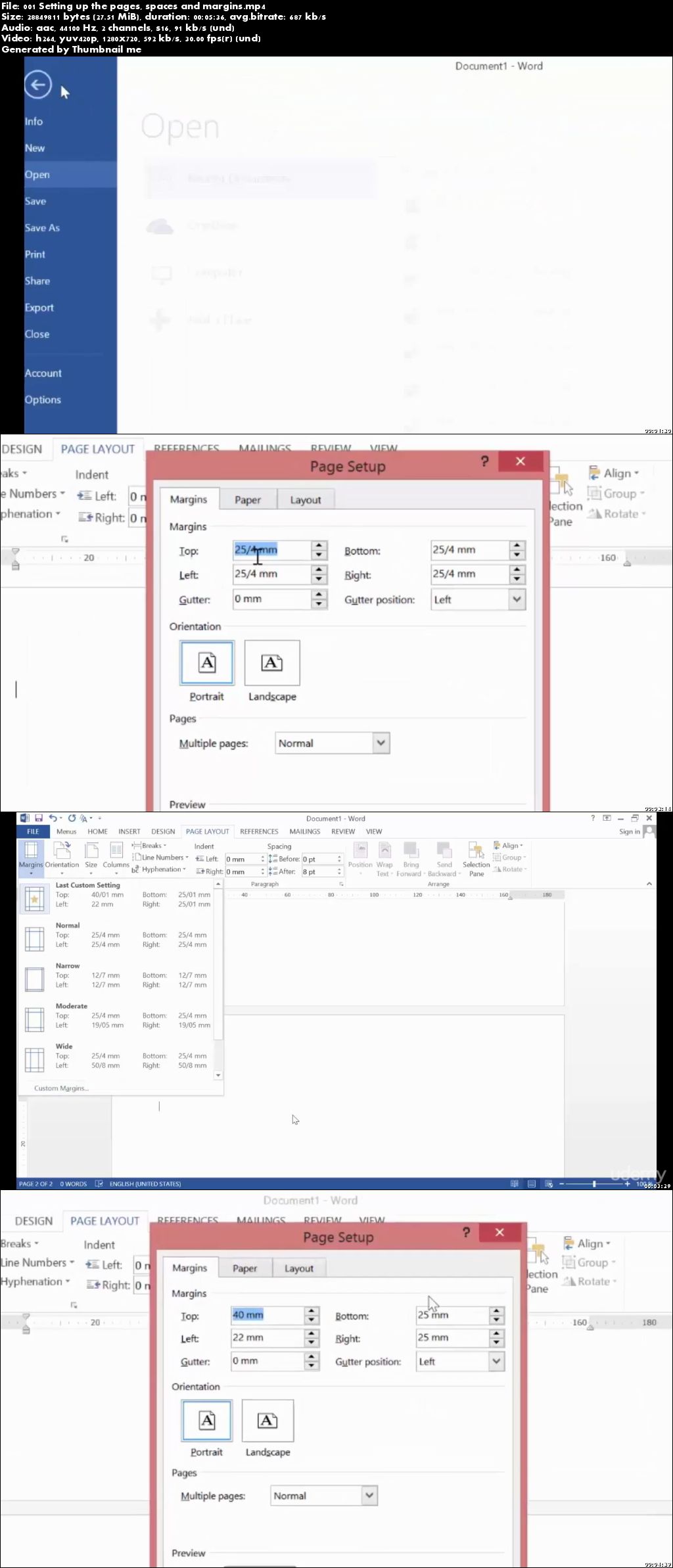Open Print in the Backstage sidebar
The image size is (673, 1568).
tap(35, 254)
